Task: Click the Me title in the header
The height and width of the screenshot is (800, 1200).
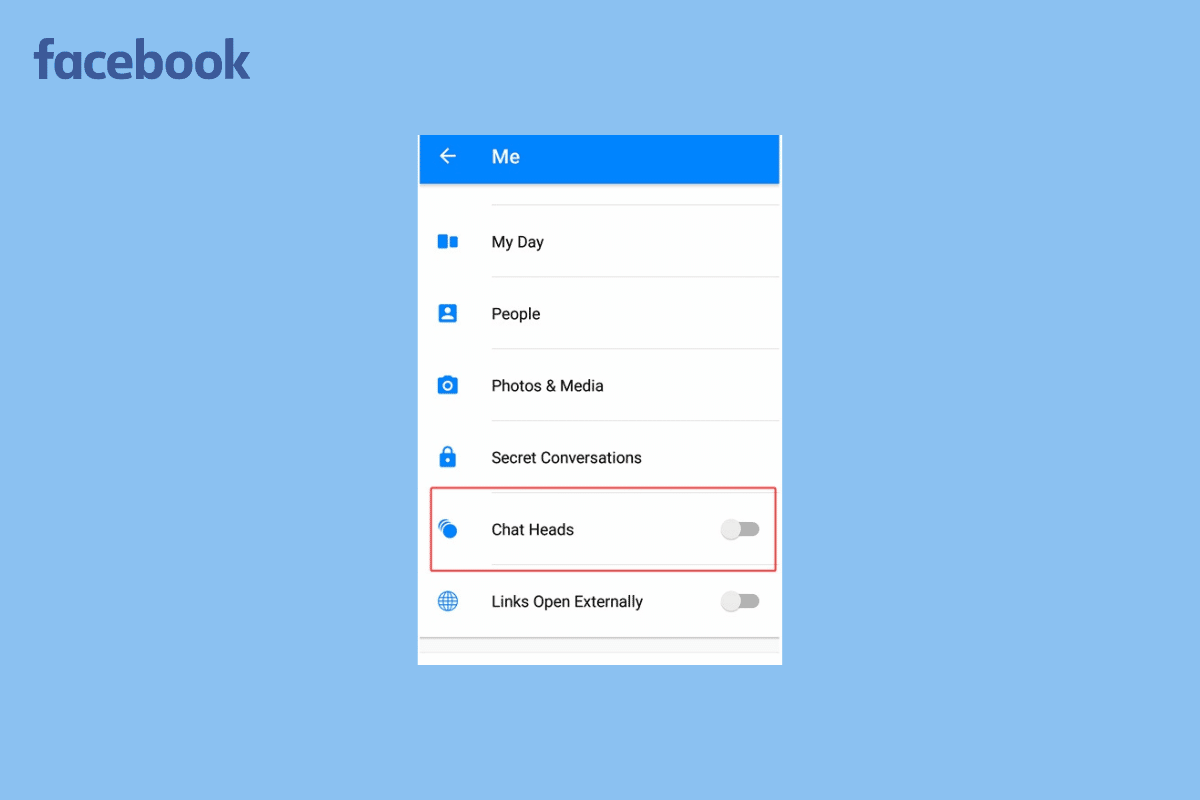Action: (505, 156)
